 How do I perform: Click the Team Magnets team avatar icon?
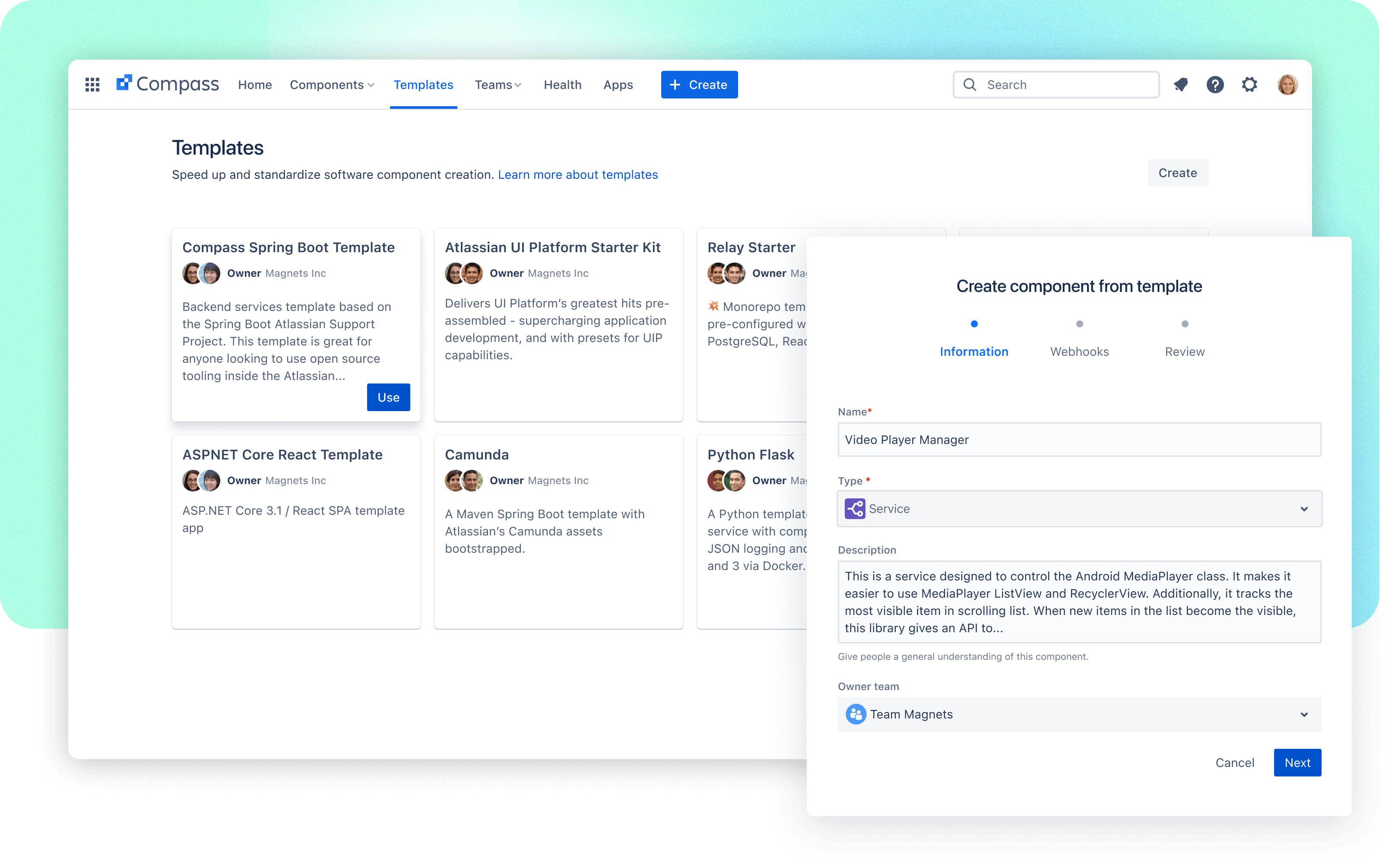(855, 714)
